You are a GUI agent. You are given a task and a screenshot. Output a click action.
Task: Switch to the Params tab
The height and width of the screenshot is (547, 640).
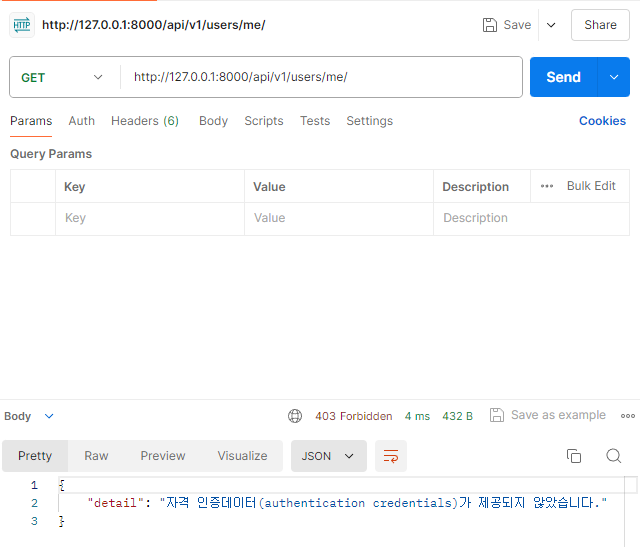31,121
